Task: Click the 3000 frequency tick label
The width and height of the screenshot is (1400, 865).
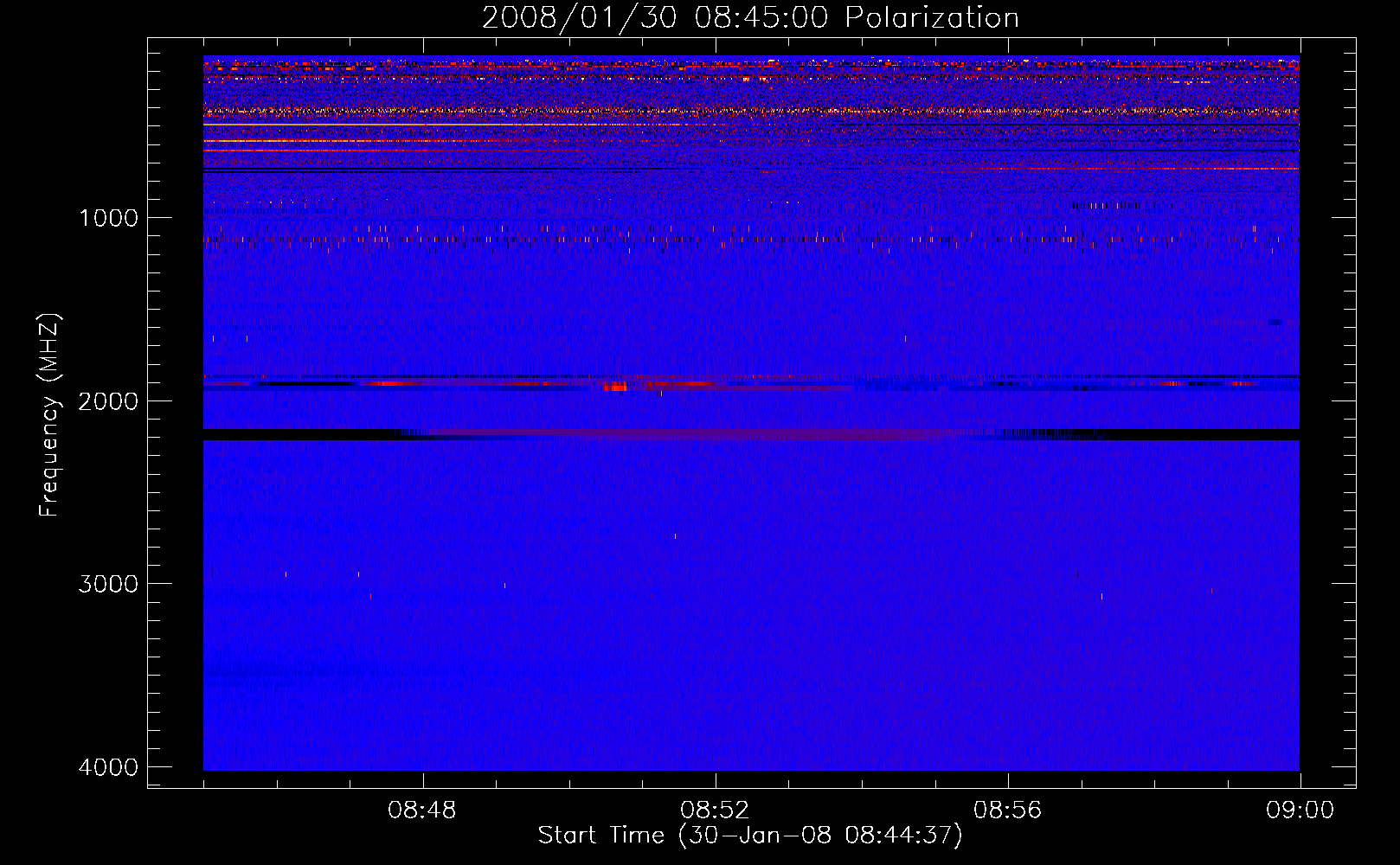Action: click(108, 584)
